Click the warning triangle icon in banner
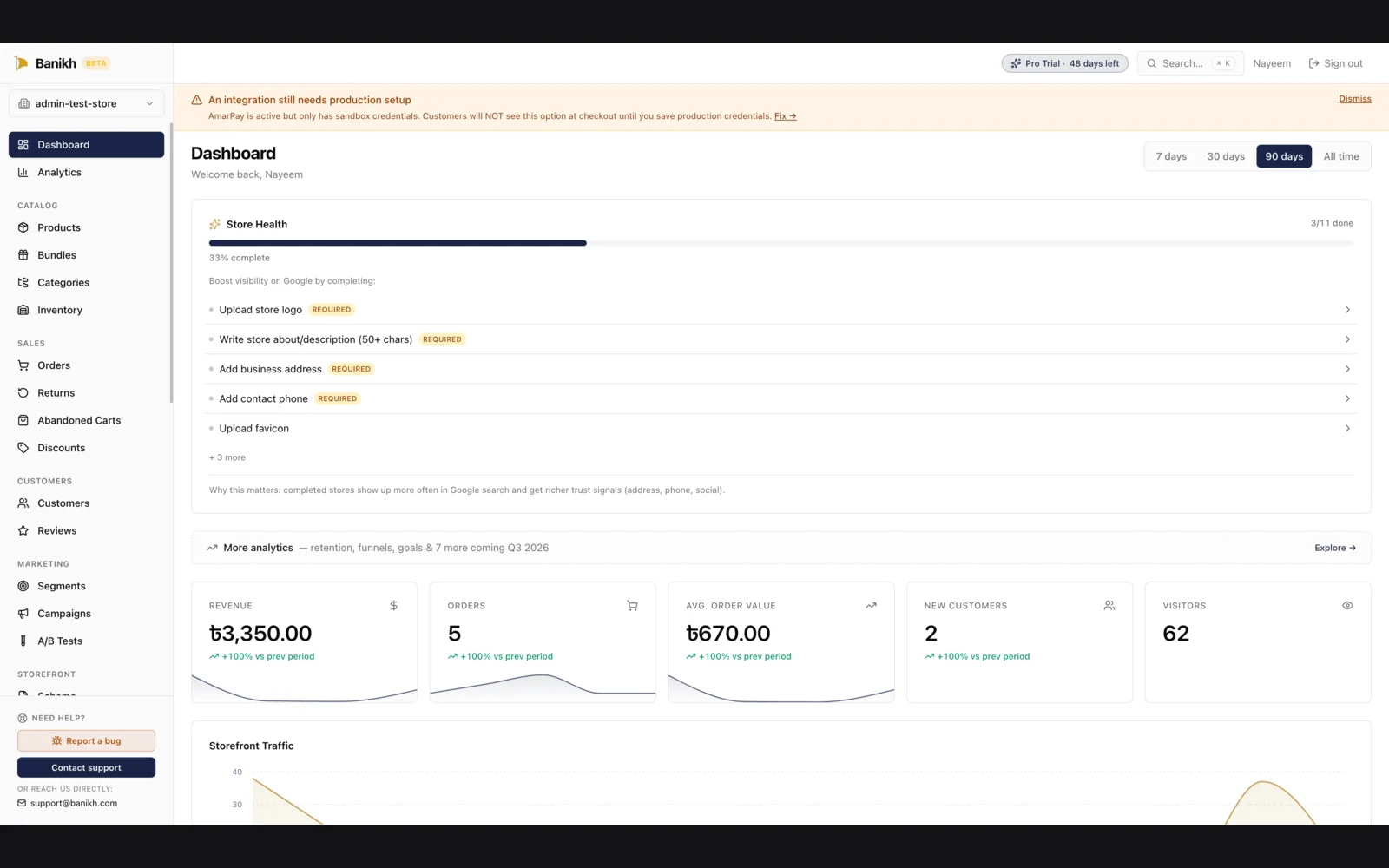The image size is (1389, 868). [x=197, y=100]
